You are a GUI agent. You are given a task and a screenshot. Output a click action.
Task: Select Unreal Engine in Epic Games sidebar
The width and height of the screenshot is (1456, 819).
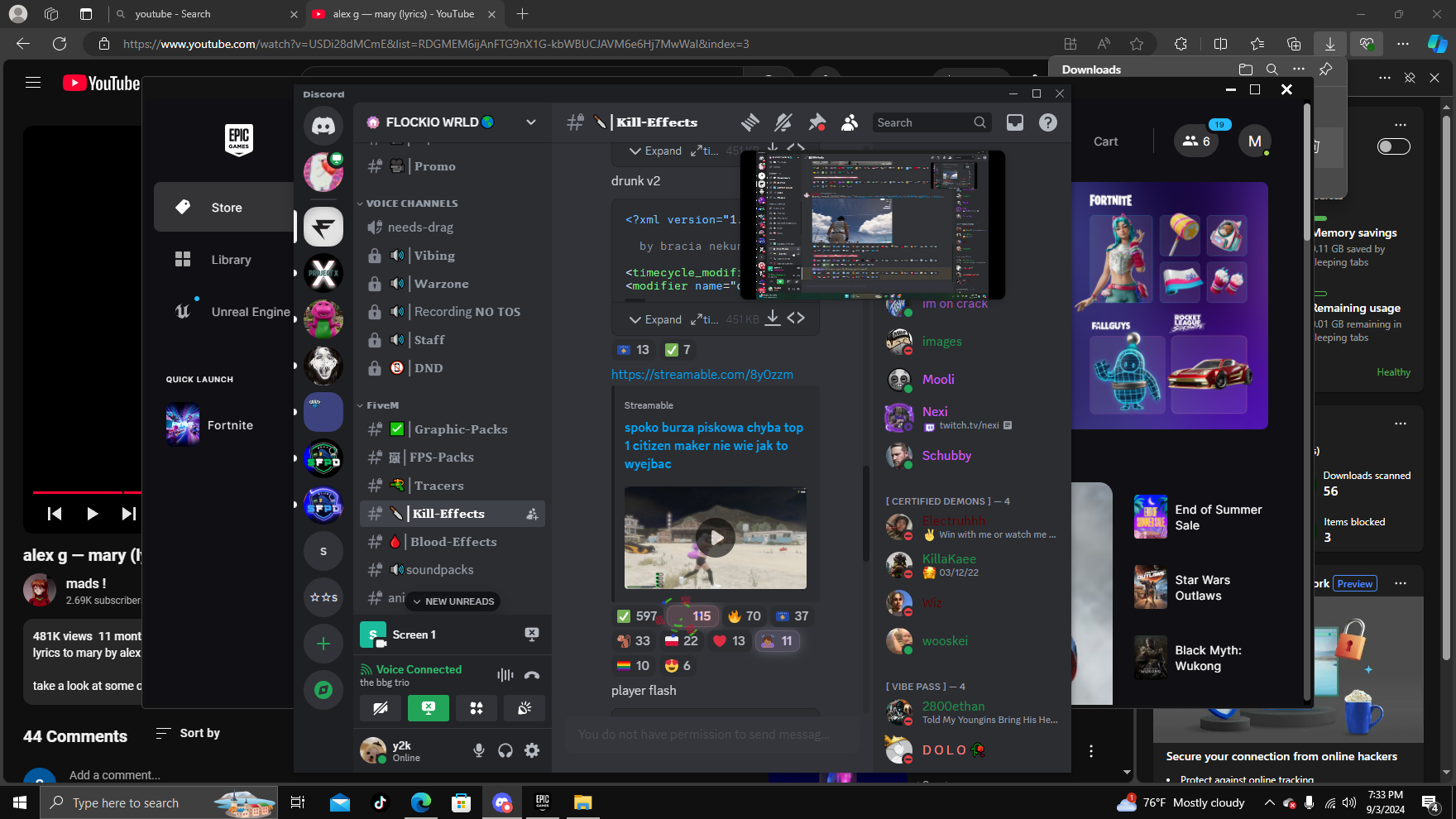coord(224,312)
